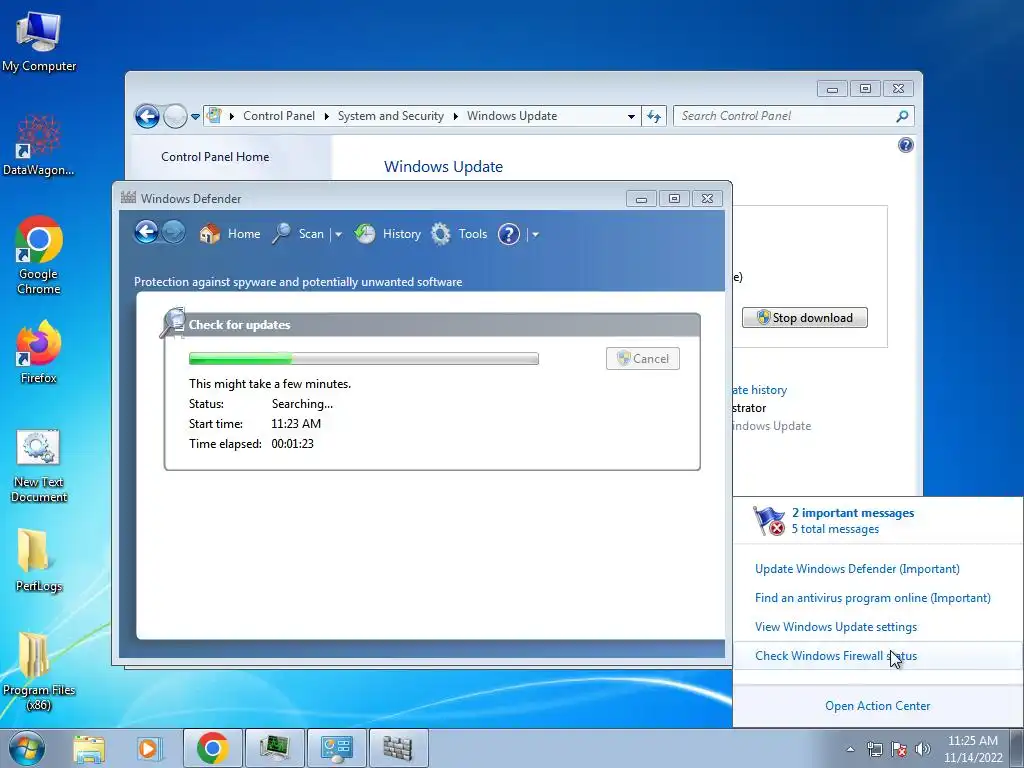The width and height of the screenshot is (1024, 768).
Task: Open the PerfLogs desktop folder
Action: tap(39, 560)
